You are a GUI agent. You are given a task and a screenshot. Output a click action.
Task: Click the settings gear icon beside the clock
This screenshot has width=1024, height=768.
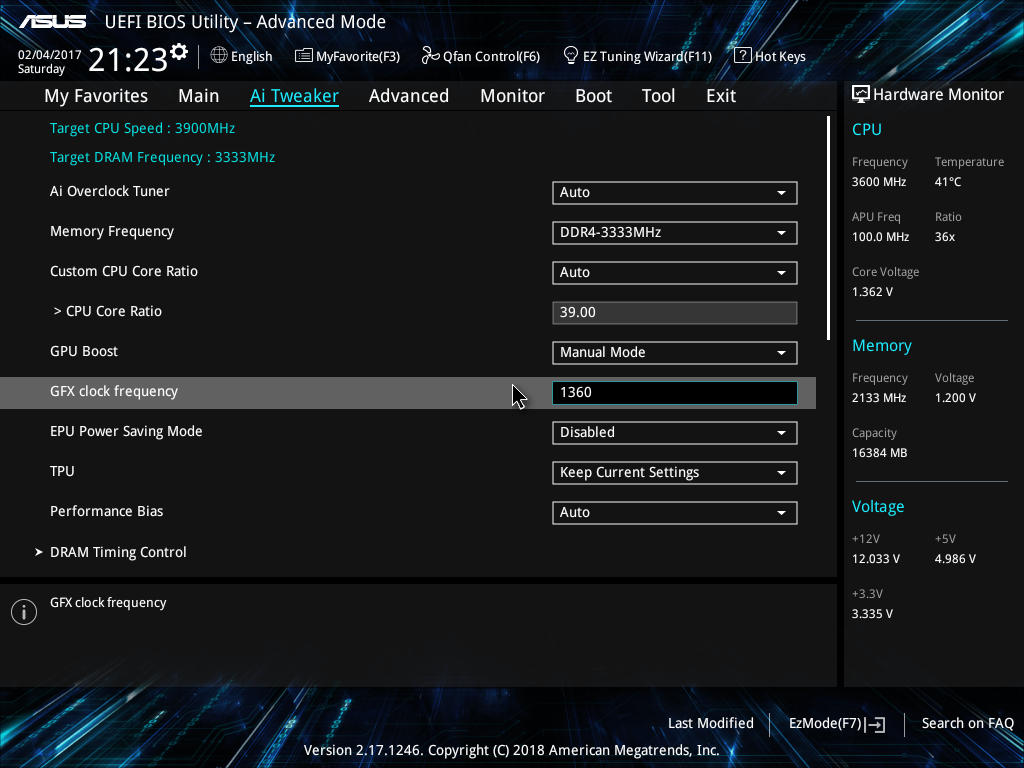[x=179, y=51]
